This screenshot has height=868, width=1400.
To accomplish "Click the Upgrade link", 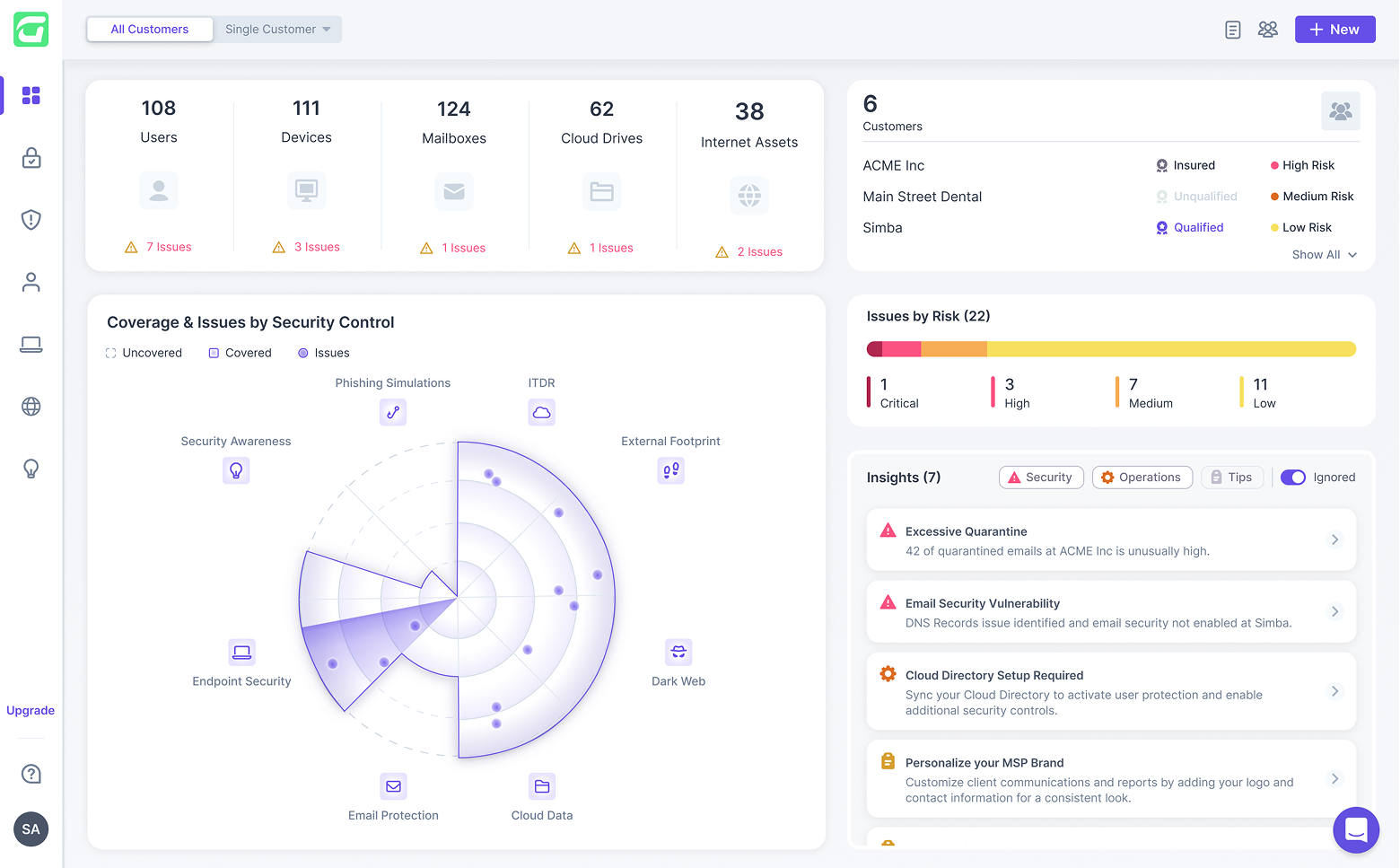I will point(31,711).
